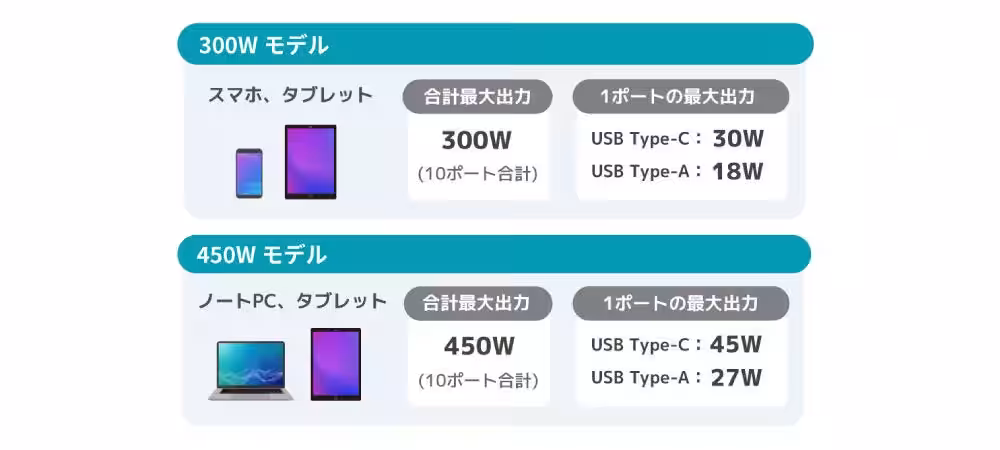Click USB Type-A 18W entry

(677, 171)
